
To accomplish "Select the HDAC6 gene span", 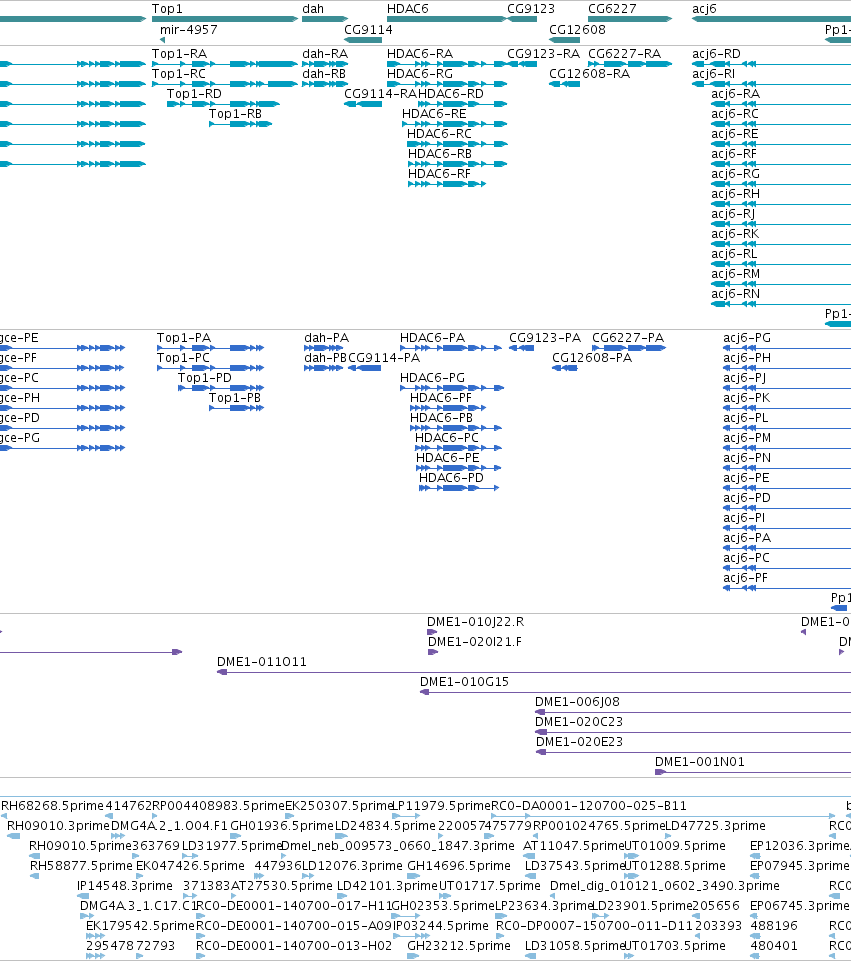I will tap(447, 19).
